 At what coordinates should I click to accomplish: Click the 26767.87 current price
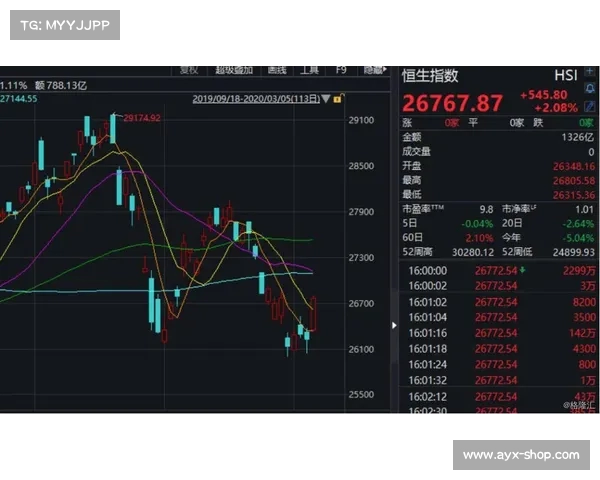click(x=453, y=103)
